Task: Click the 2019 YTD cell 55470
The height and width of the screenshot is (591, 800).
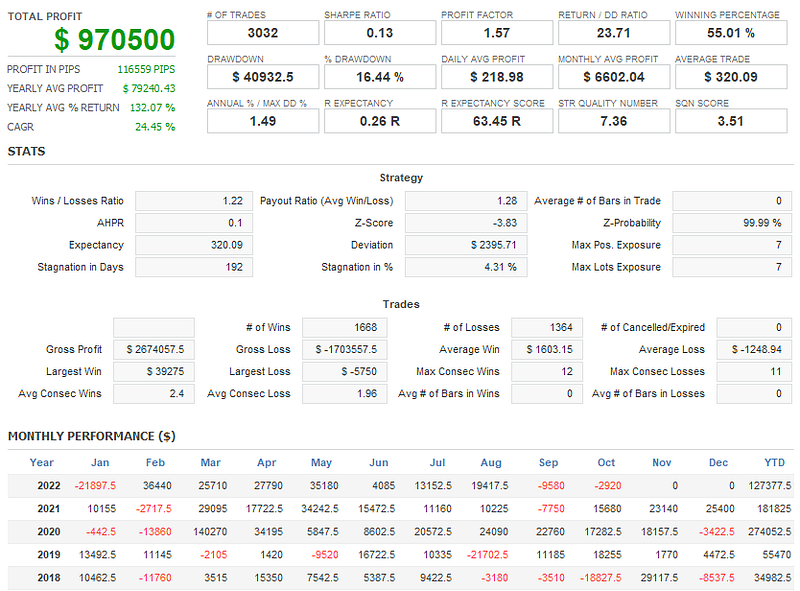Action: 777,555
